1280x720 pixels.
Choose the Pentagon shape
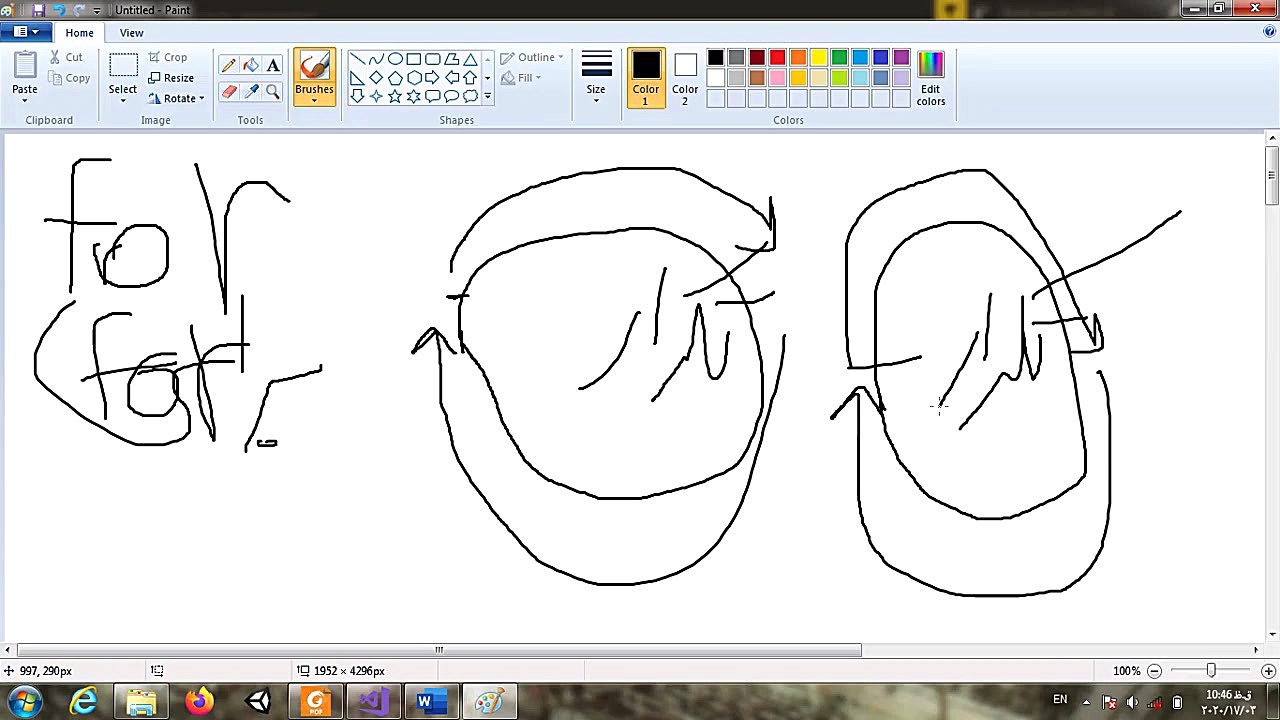tap(395, 78)
